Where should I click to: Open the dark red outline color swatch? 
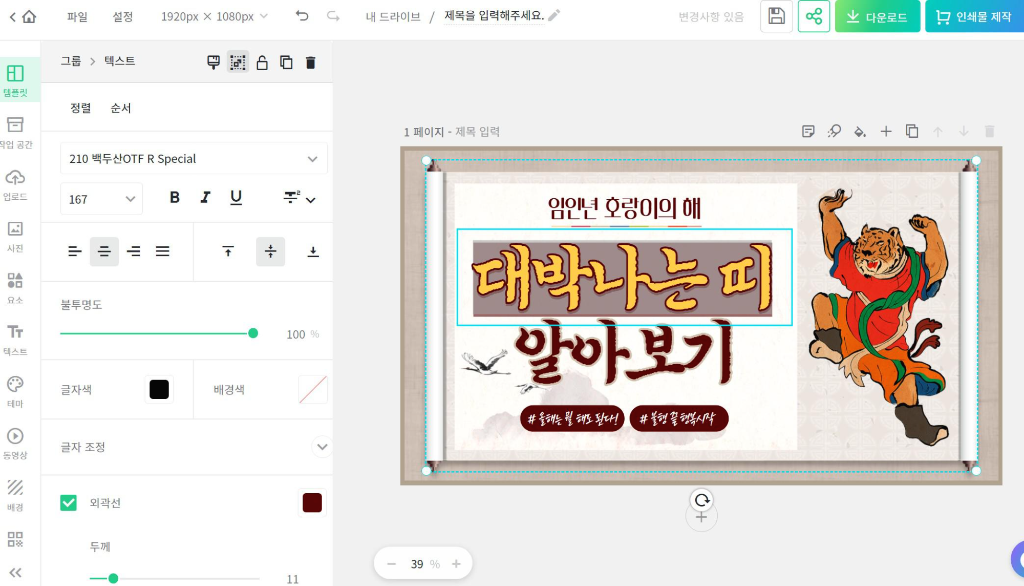point(312,502)
